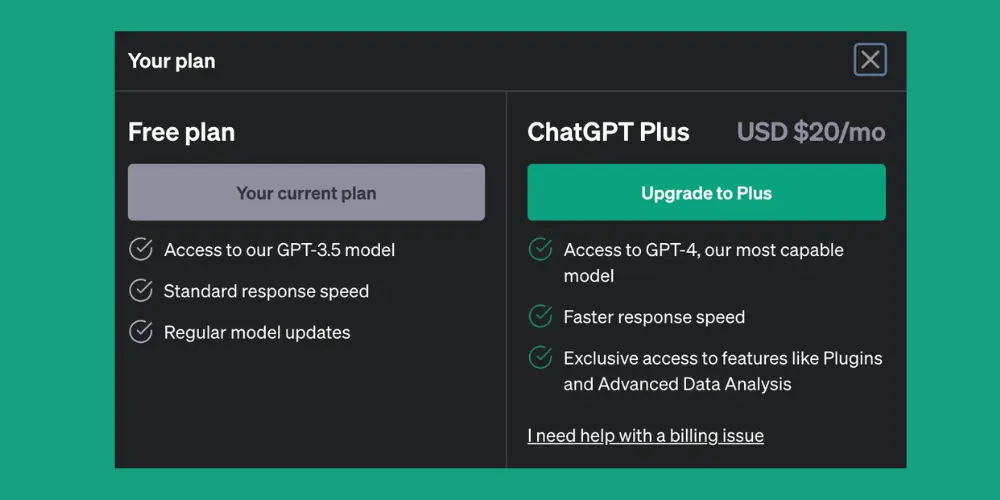
Task: Click the checkmark icon next to Standard response speed
Action: (x=141, y=291)
